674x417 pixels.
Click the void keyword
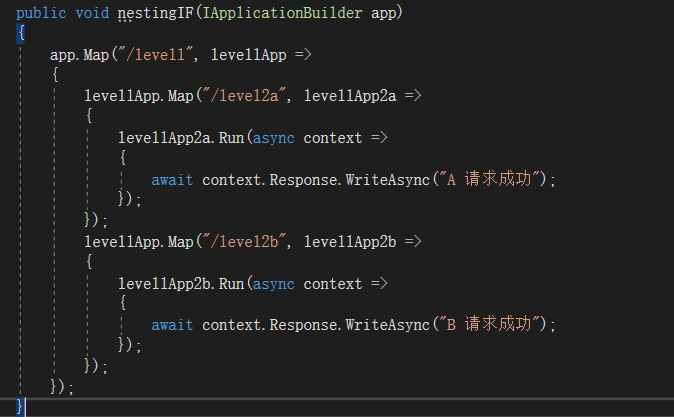(x=92, y=13)
